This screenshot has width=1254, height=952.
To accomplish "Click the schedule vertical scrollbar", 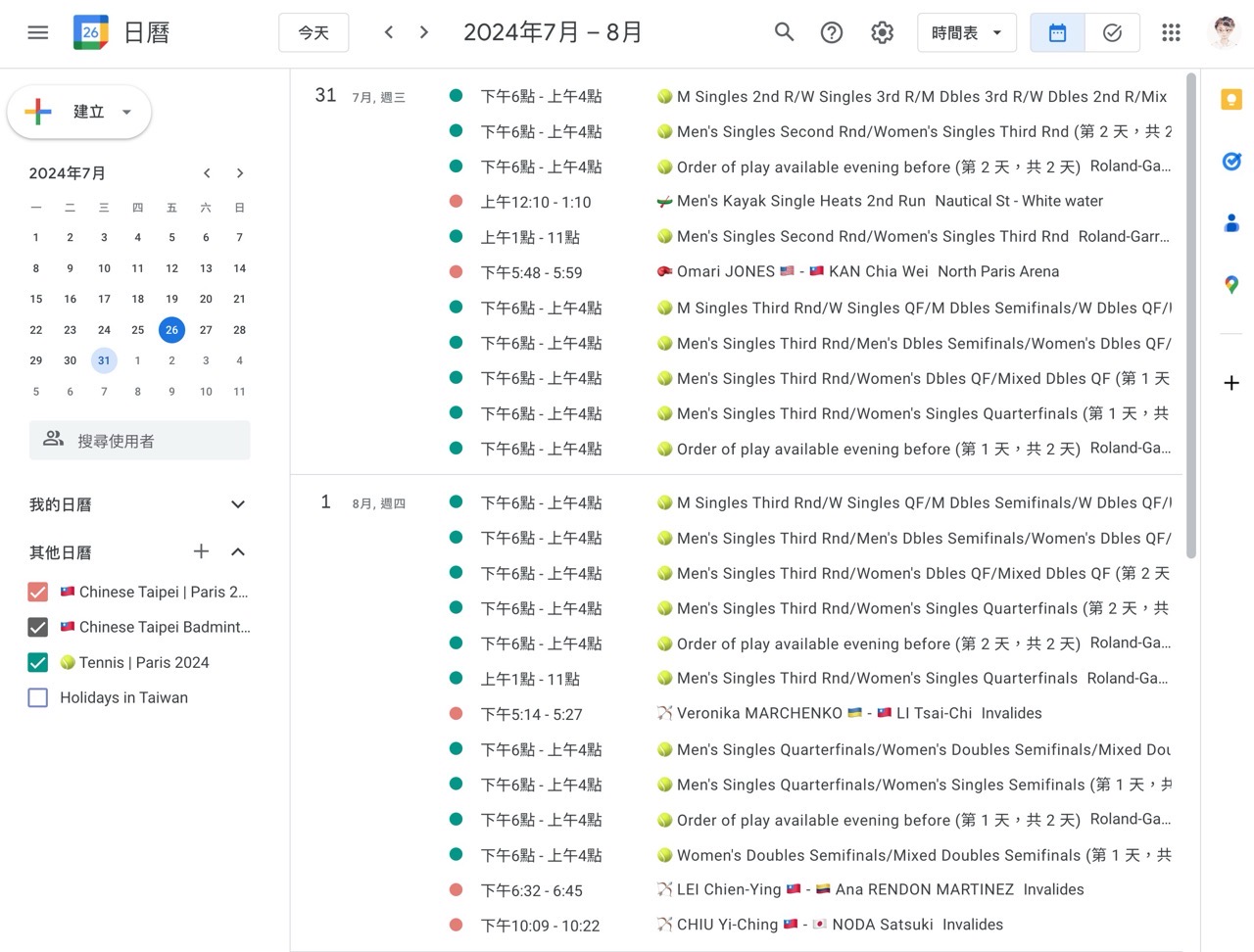I will click(1191, 313).
